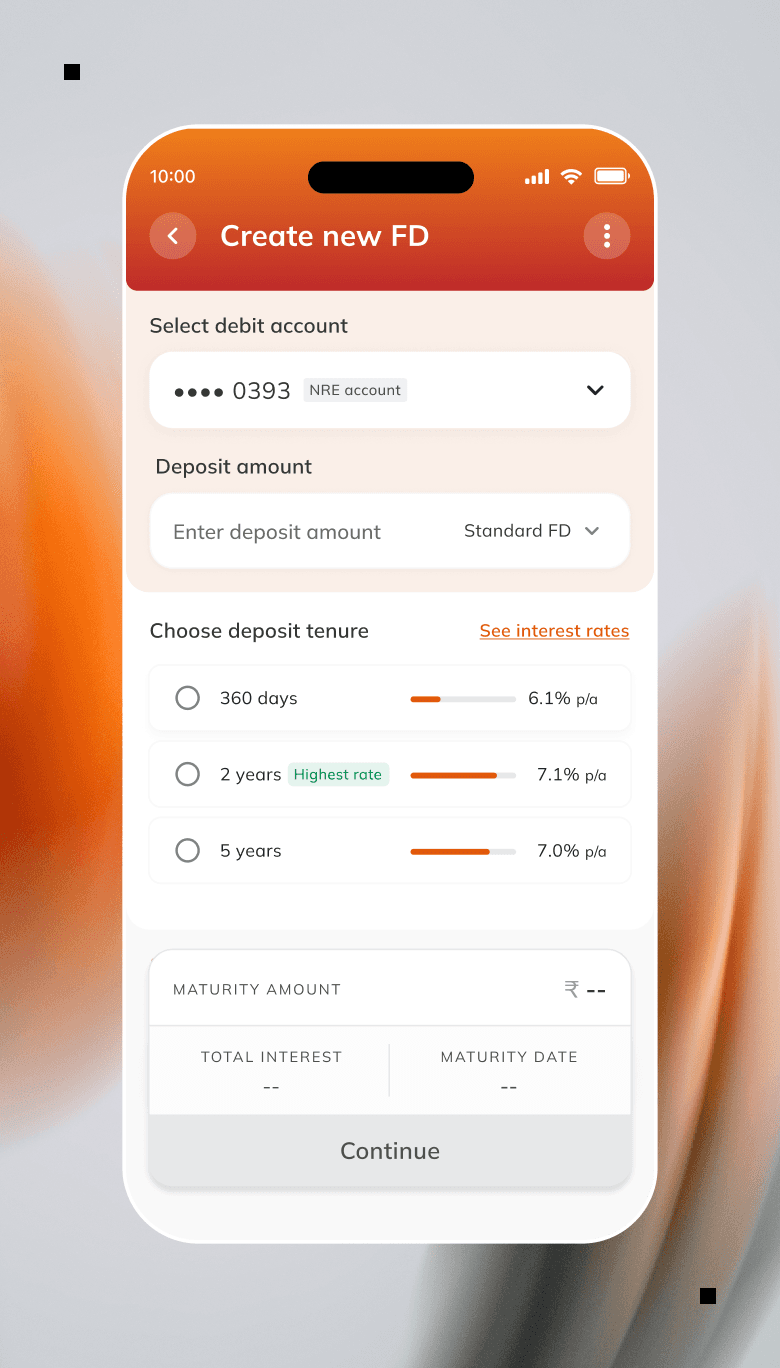Open See interest rates link
The width and height of the screenshot is (780, 1368).
point(554,631)
